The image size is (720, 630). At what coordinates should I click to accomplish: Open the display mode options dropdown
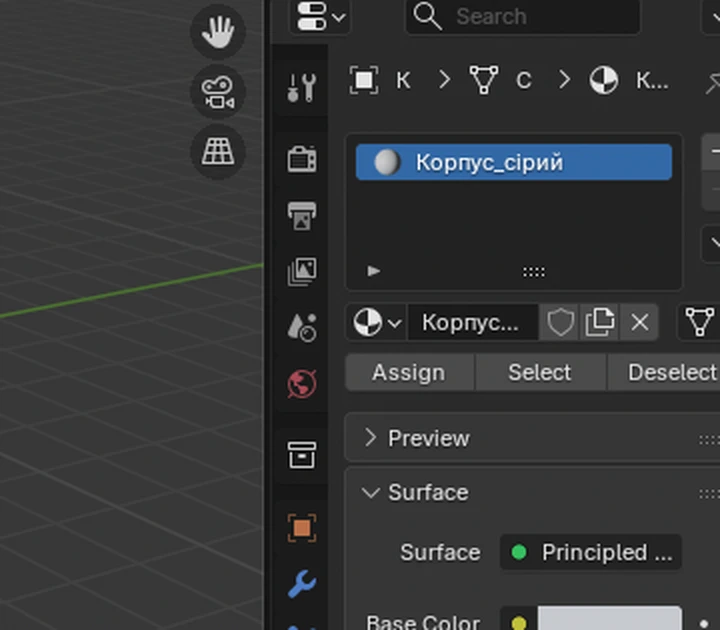point(320,17)
